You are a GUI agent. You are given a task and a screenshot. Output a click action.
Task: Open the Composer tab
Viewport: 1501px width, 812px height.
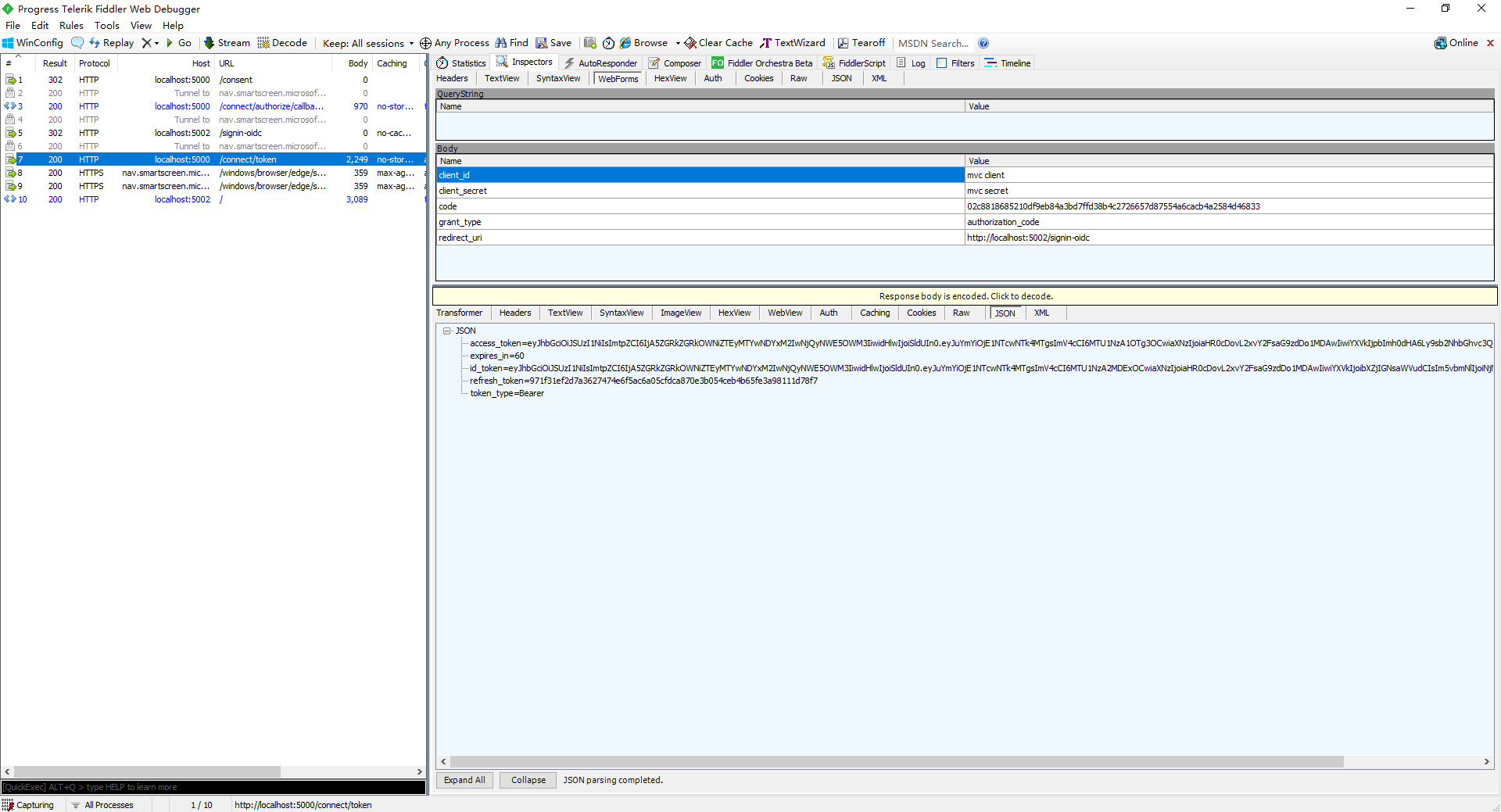pos(675,63)
